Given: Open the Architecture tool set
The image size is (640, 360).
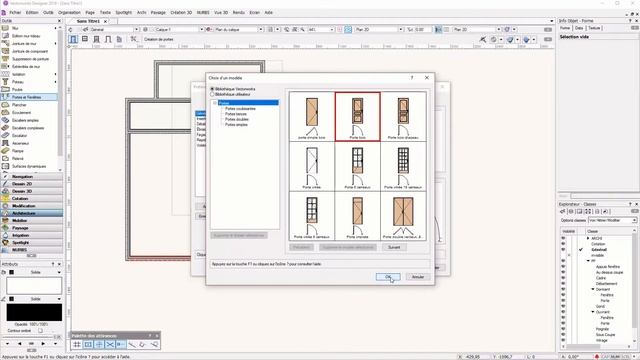Looking at the screenshot, I should (x=32, y=213).
